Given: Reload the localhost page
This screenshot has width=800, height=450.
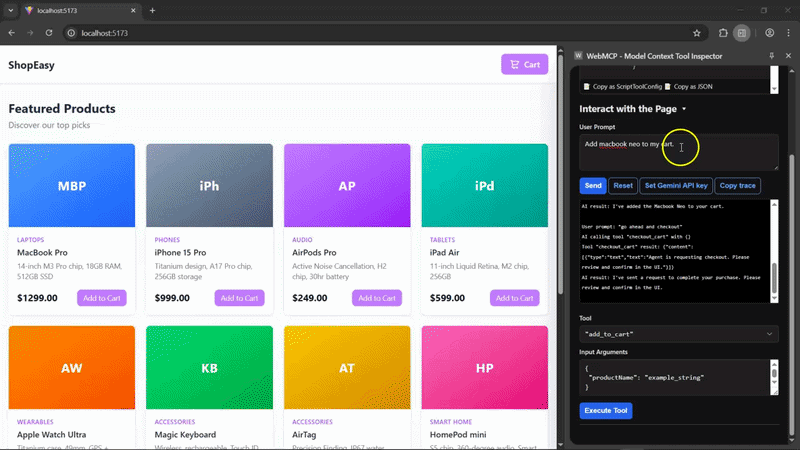Looking at the screenshot, I should point(51,33).
